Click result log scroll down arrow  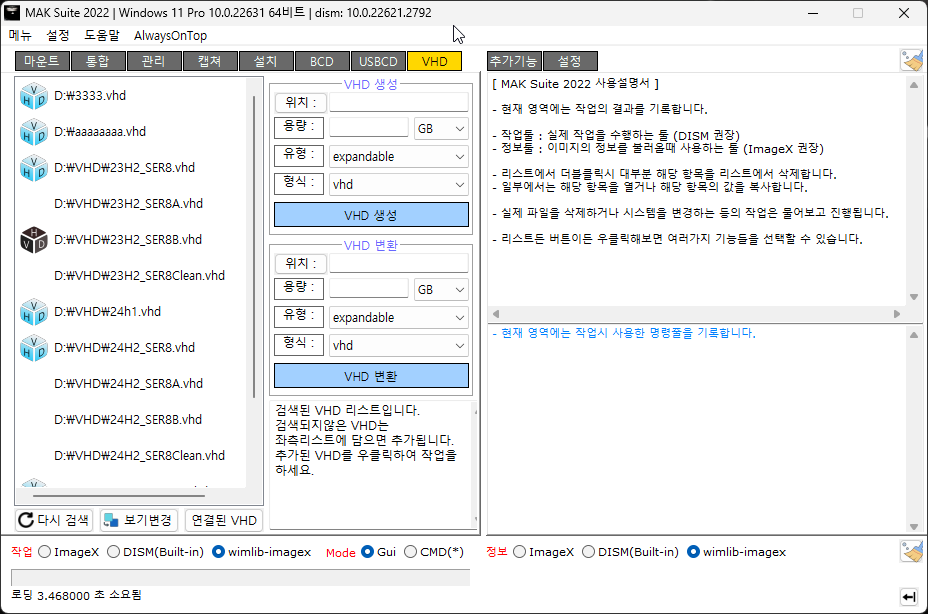[x=914, y=297]
